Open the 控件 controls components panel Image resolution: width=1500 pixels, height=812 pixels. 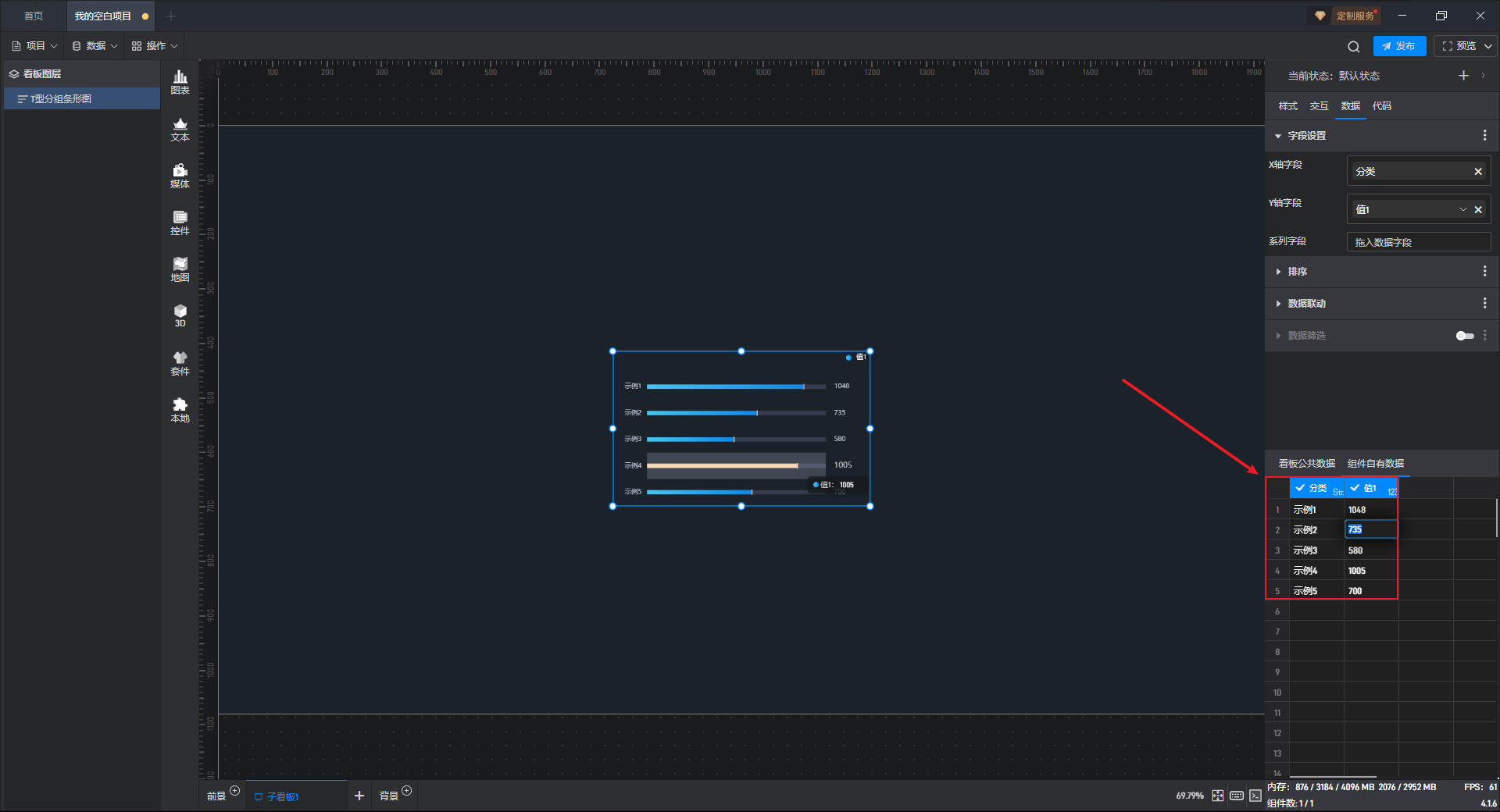180,223
